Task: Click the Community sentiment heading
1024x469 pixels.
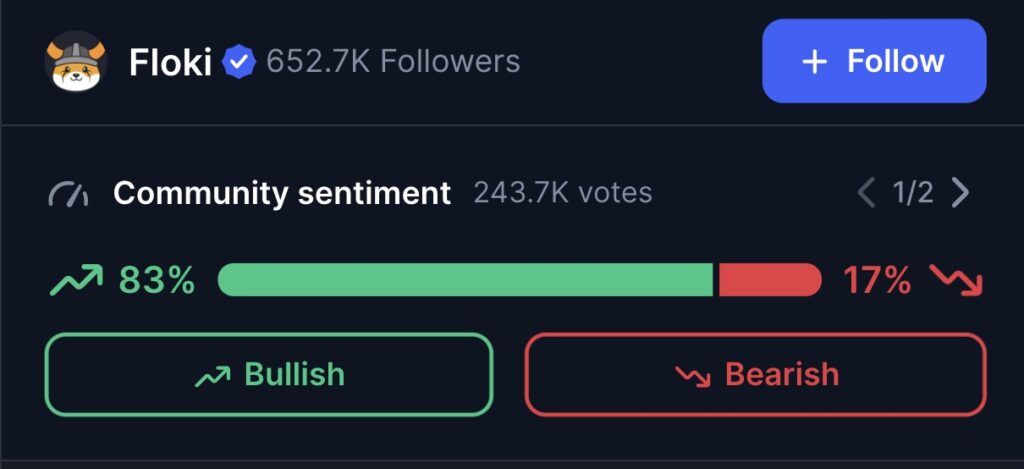Action: (x=282, y=192)
